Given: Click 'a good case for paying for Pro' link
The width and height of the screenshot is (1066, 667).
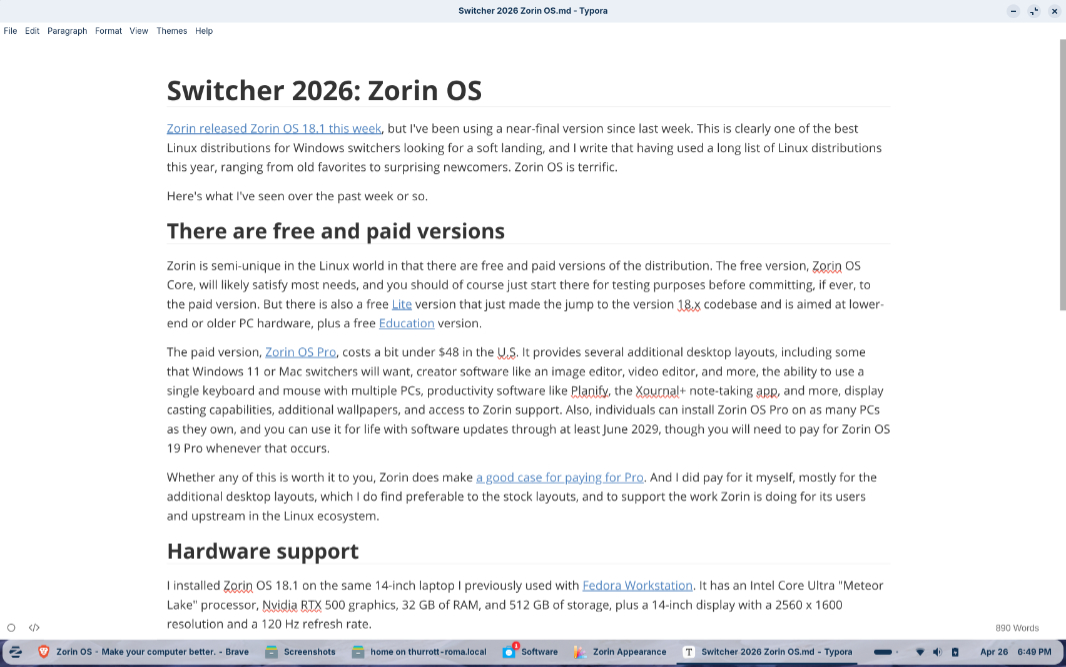Looking at the screenshot, I should tap(560, 477).
